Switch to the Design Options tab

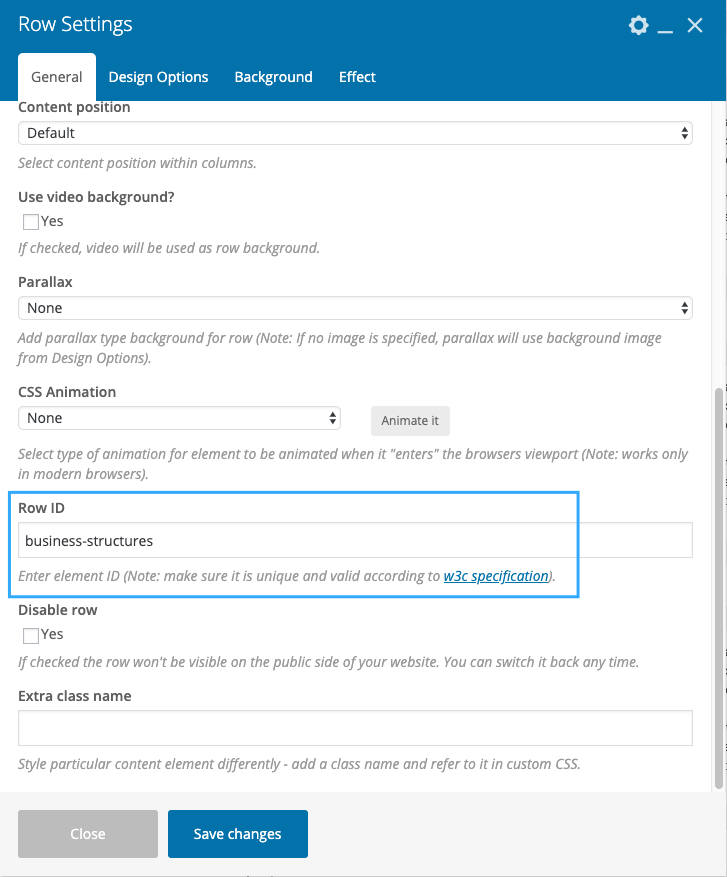point(158,77)
